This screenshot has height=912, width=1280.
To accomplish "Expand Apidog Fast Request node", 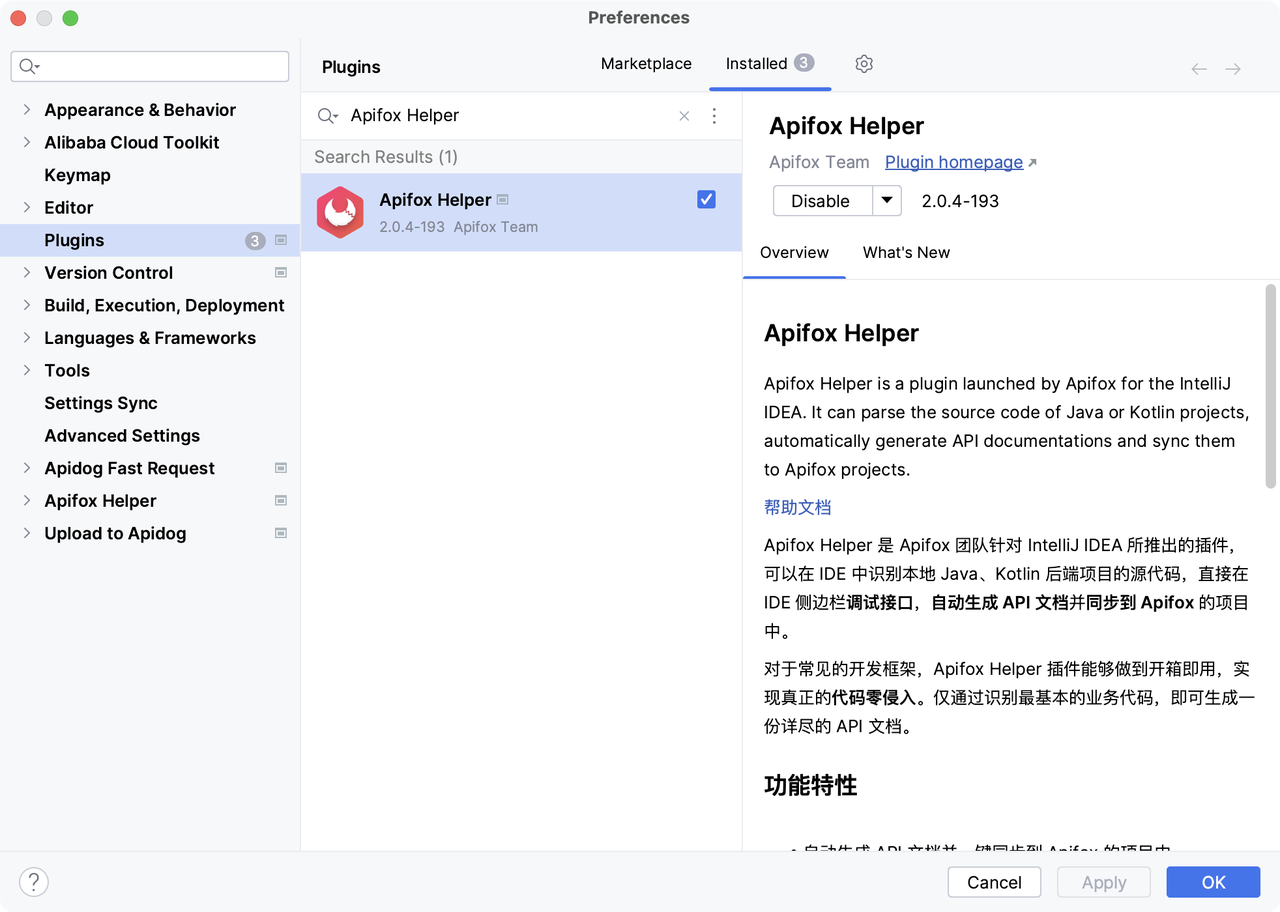I will pos(26,468).
